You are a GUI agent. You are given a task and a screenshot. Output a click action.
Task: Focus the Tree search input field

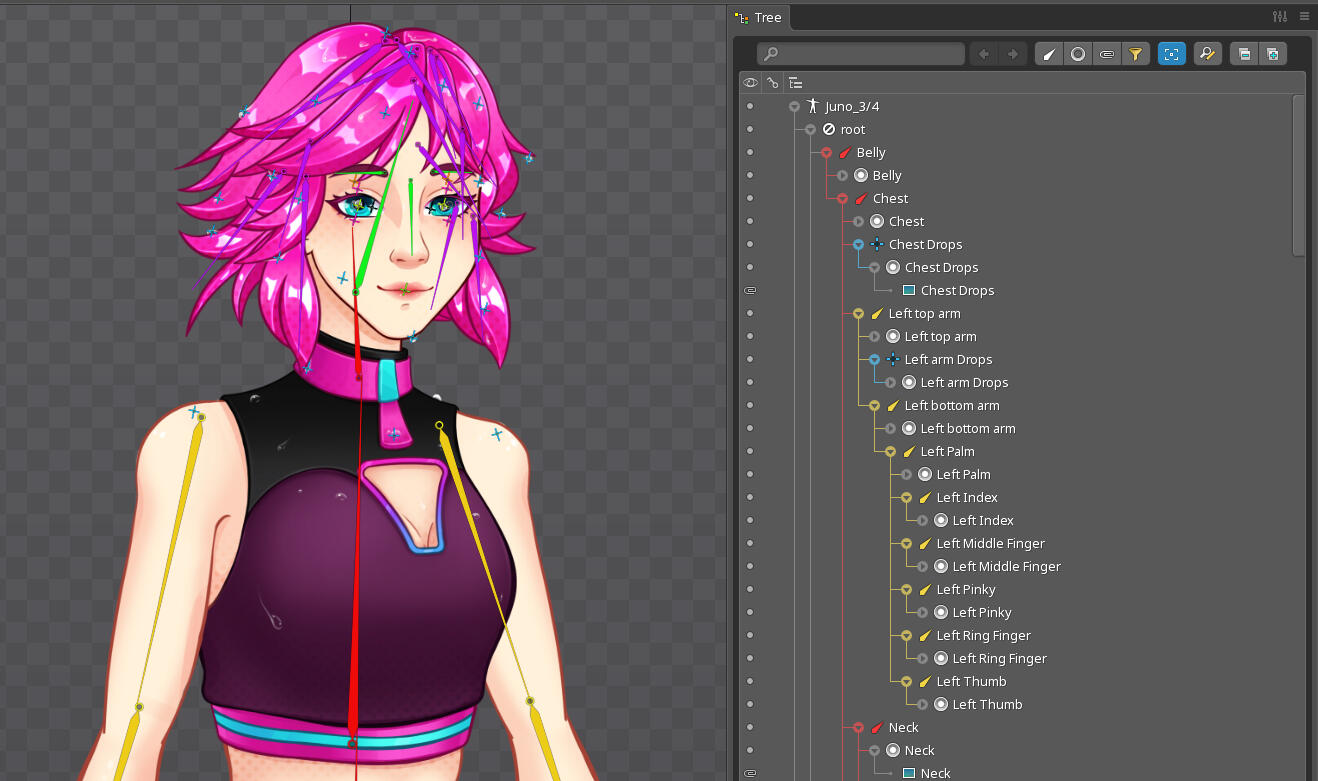(x=860, y=54)
